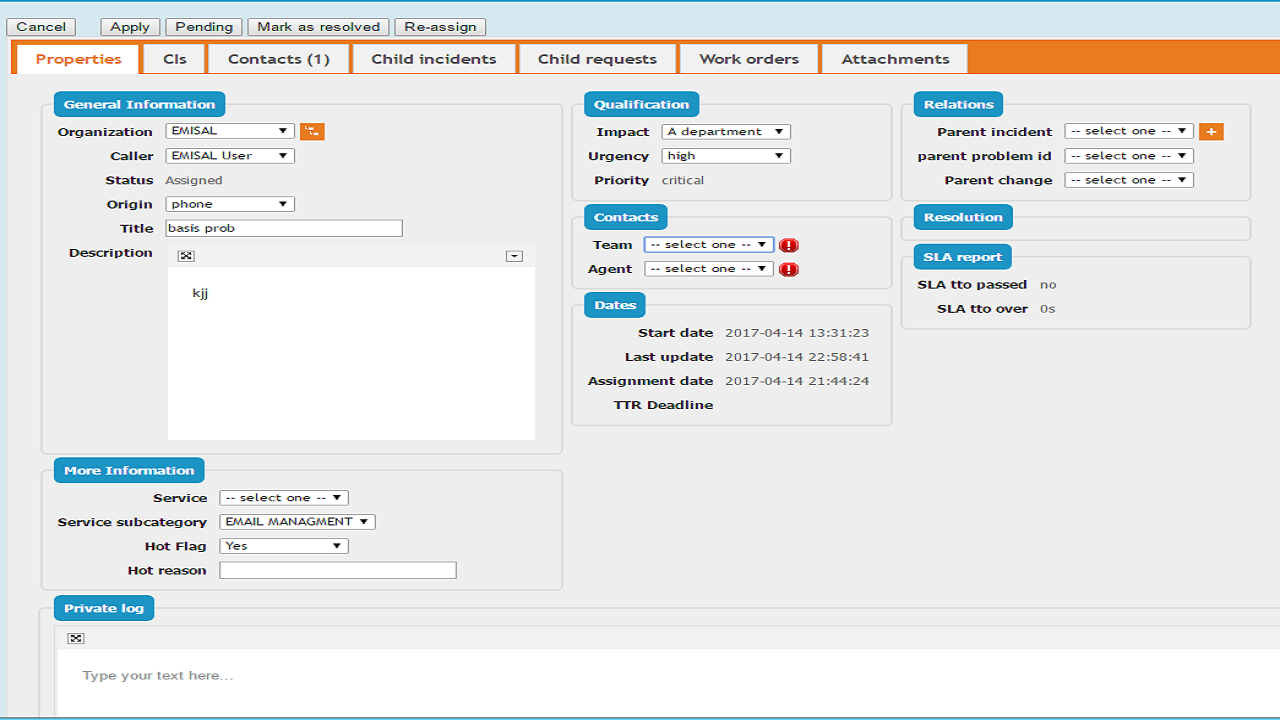Open the Service dropdown
The width and height of the screenshot is (1280, 720).
(284, 498)
